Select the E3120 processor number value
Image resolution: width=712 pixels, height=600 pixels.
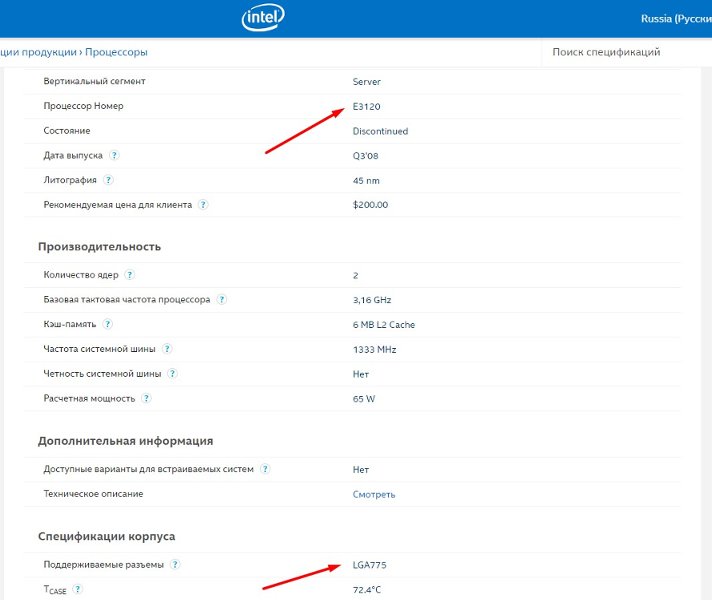click(x=367, y=106)
